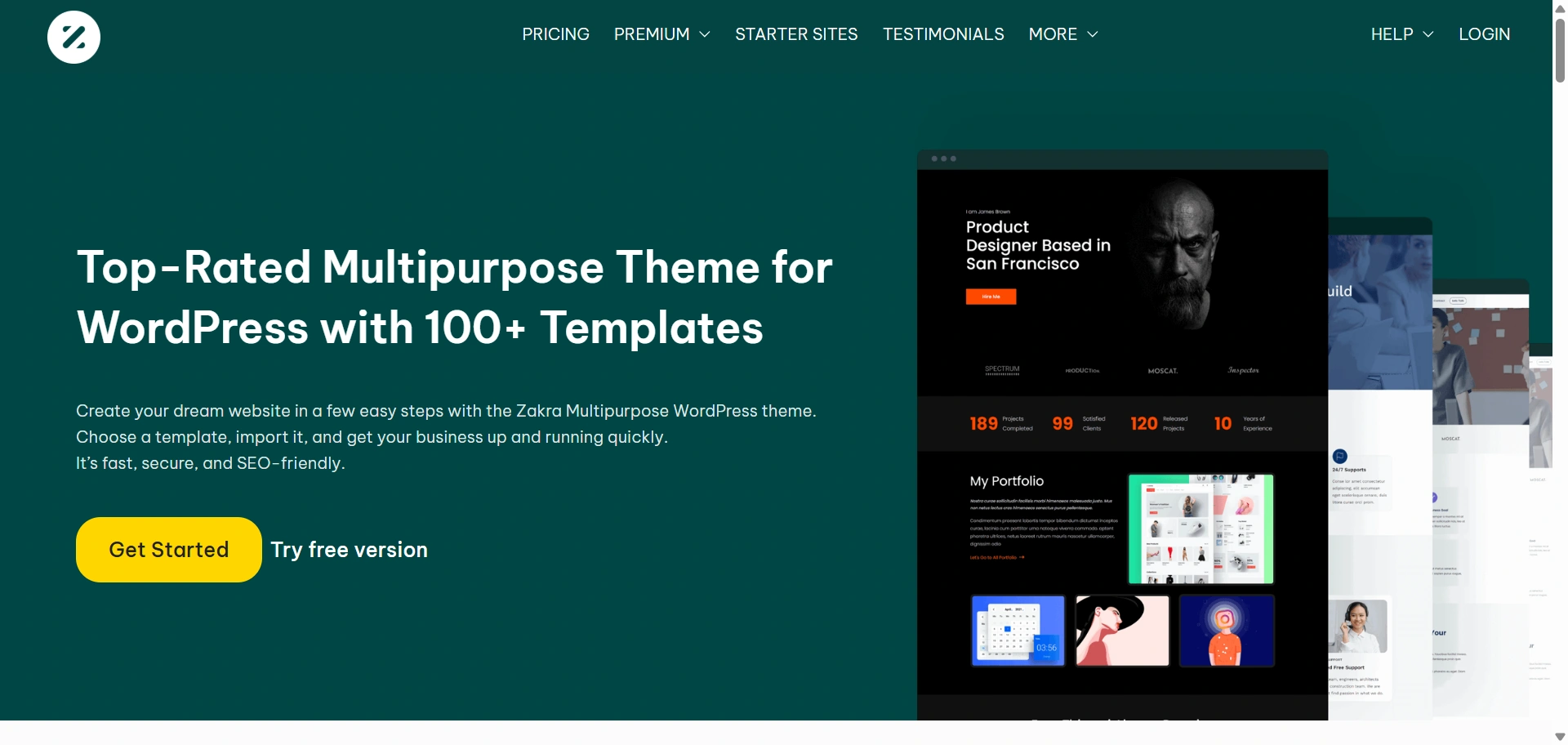This screenshot has height=745, width=1568.
Task: Click the SPECTRUM brand logo in preview
Action: point(1002,370)
